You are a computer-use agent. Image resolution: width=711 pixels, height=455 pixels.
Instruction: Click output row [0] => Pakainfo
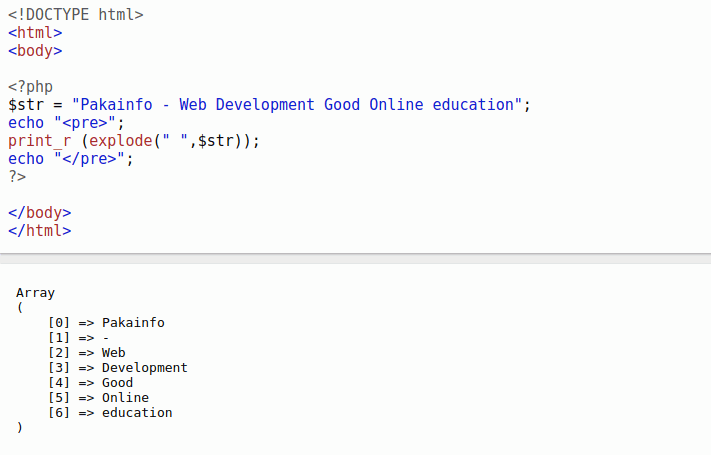pos(107,323)
